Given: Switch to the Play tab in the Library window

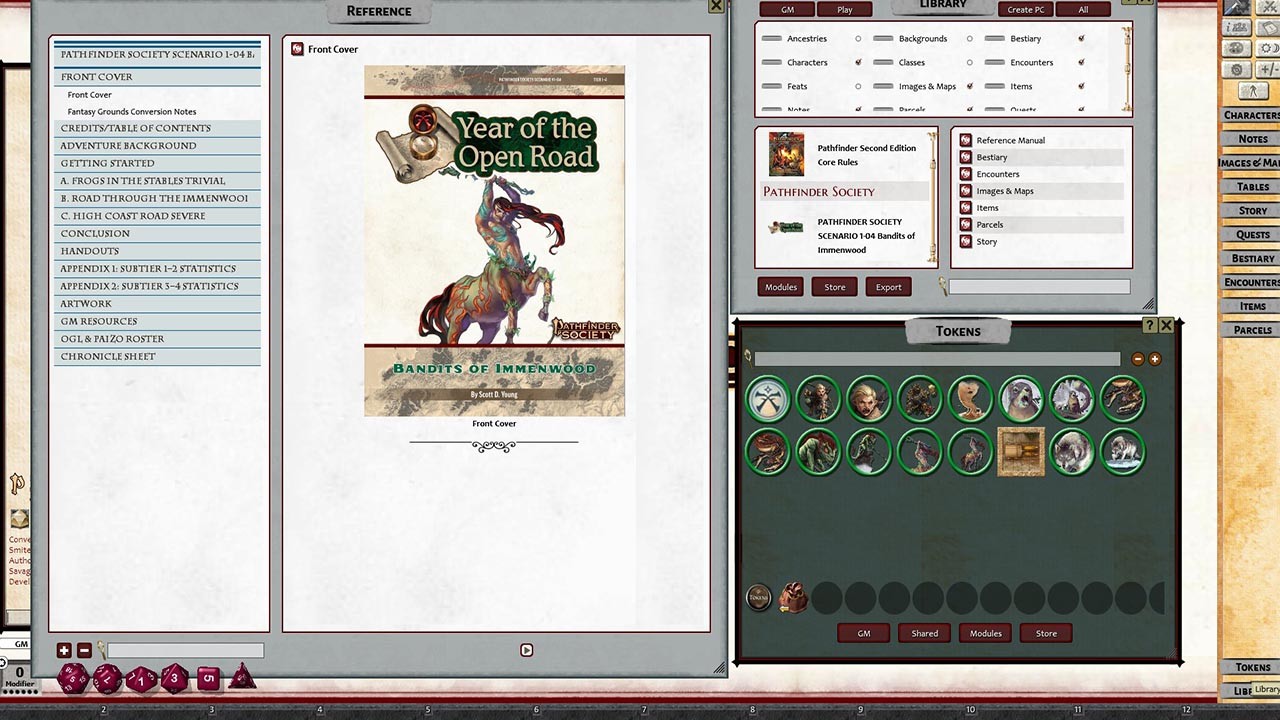Looking at the screenshot, I should tap(844, 9).
